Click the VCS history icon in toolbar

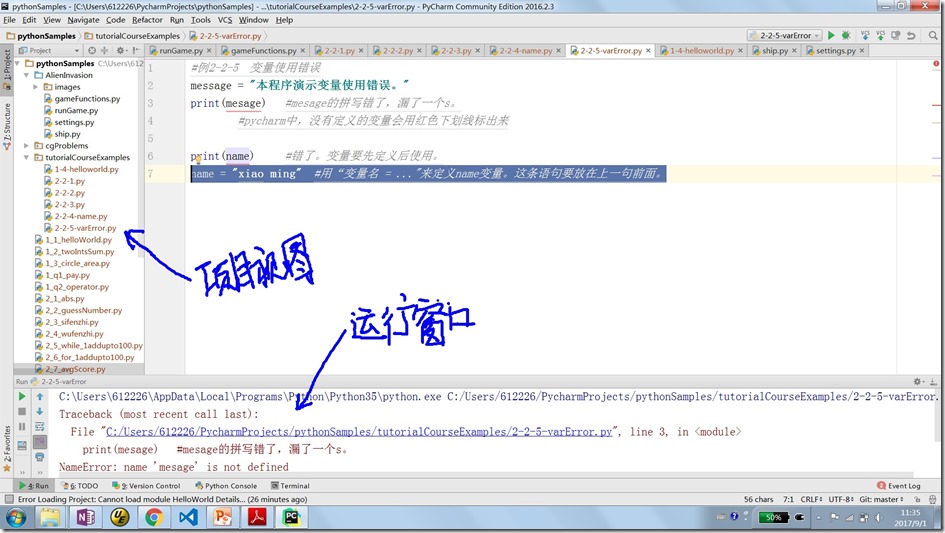(896, 36)
